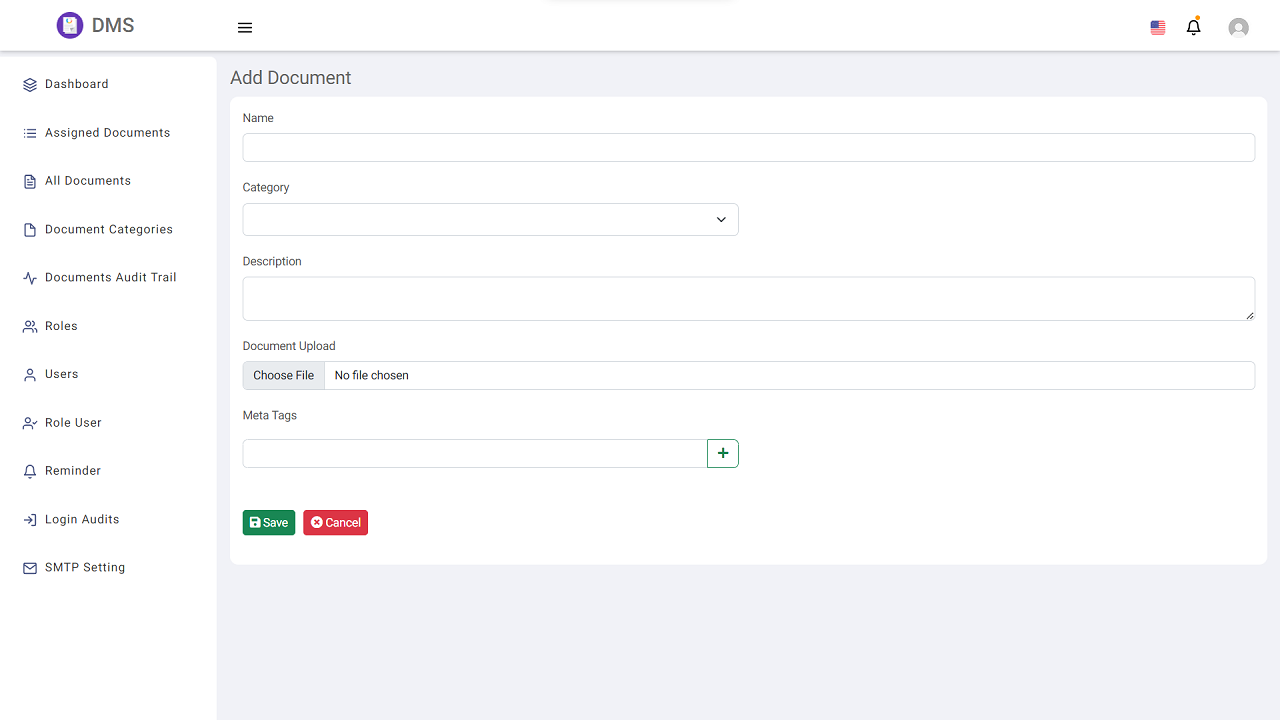The height and width of the screenshot is (720, 1280).
Task: Save the new document
Action: [268, 523]
